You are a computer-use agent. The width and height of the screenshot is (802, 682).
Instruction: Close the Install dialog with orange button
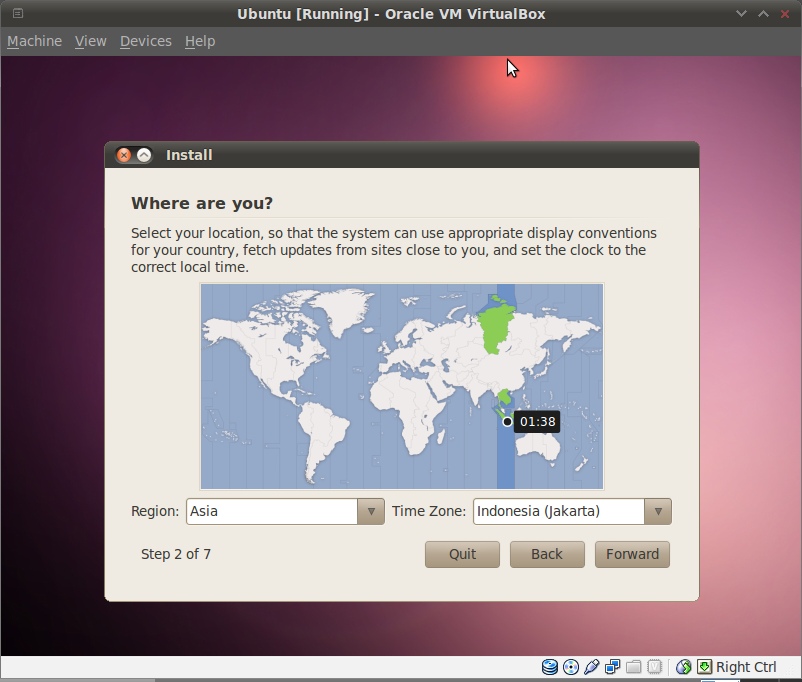124,155
